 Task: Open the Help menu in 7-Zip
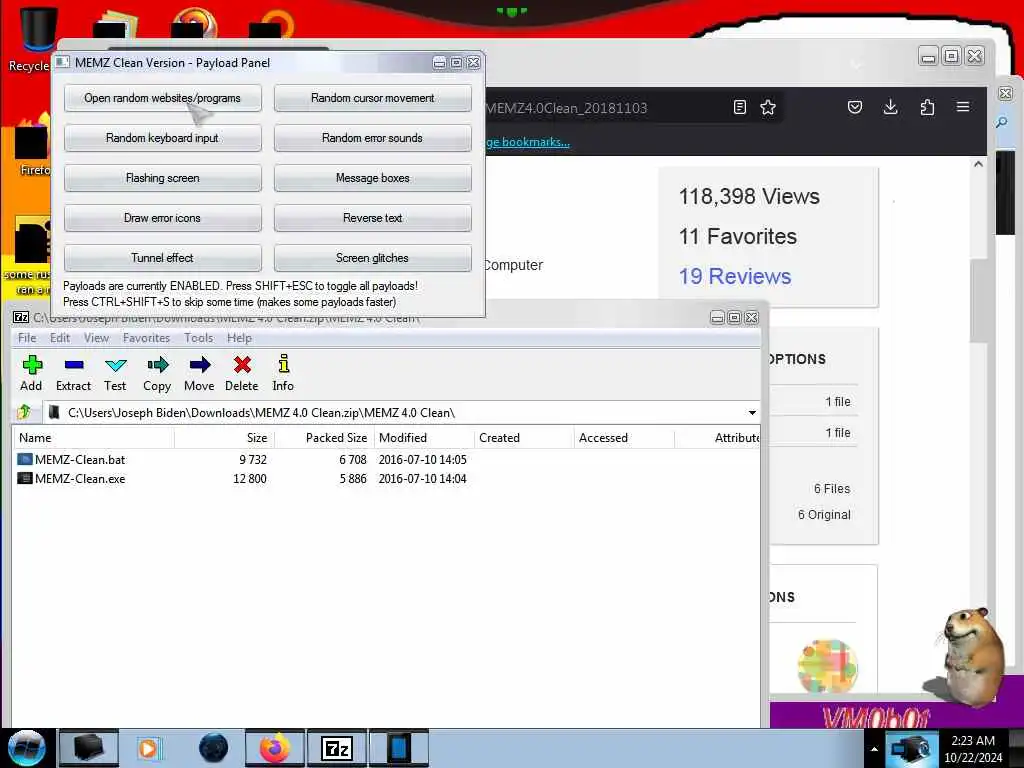coord(239,338)
